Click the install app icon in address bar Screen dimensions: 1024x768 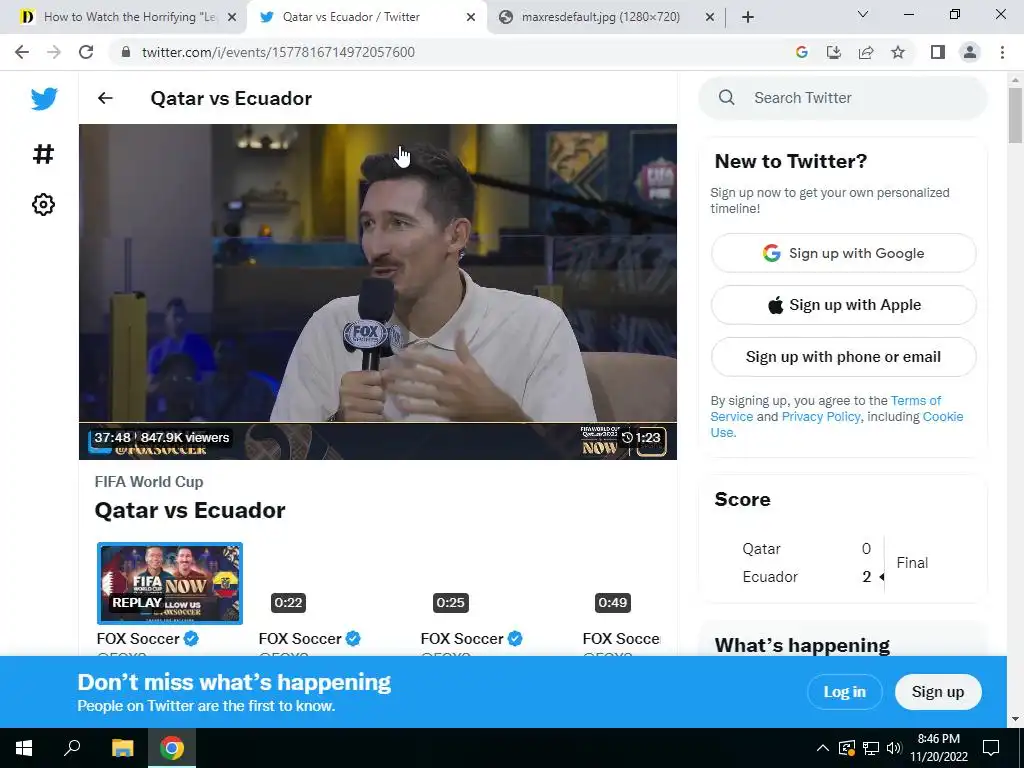point(834,52)
